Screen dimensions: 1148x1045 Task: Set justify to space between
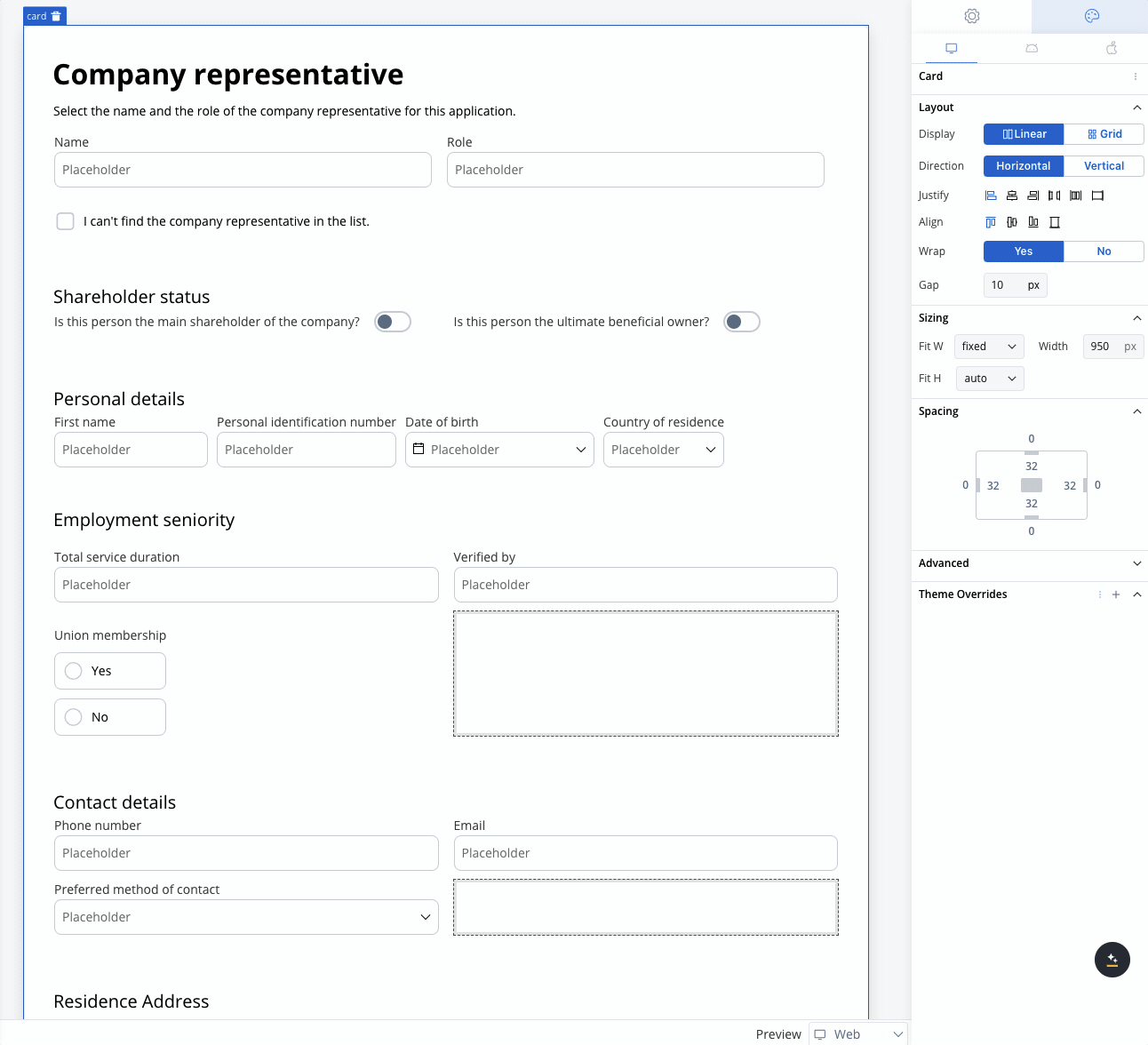1054,195
